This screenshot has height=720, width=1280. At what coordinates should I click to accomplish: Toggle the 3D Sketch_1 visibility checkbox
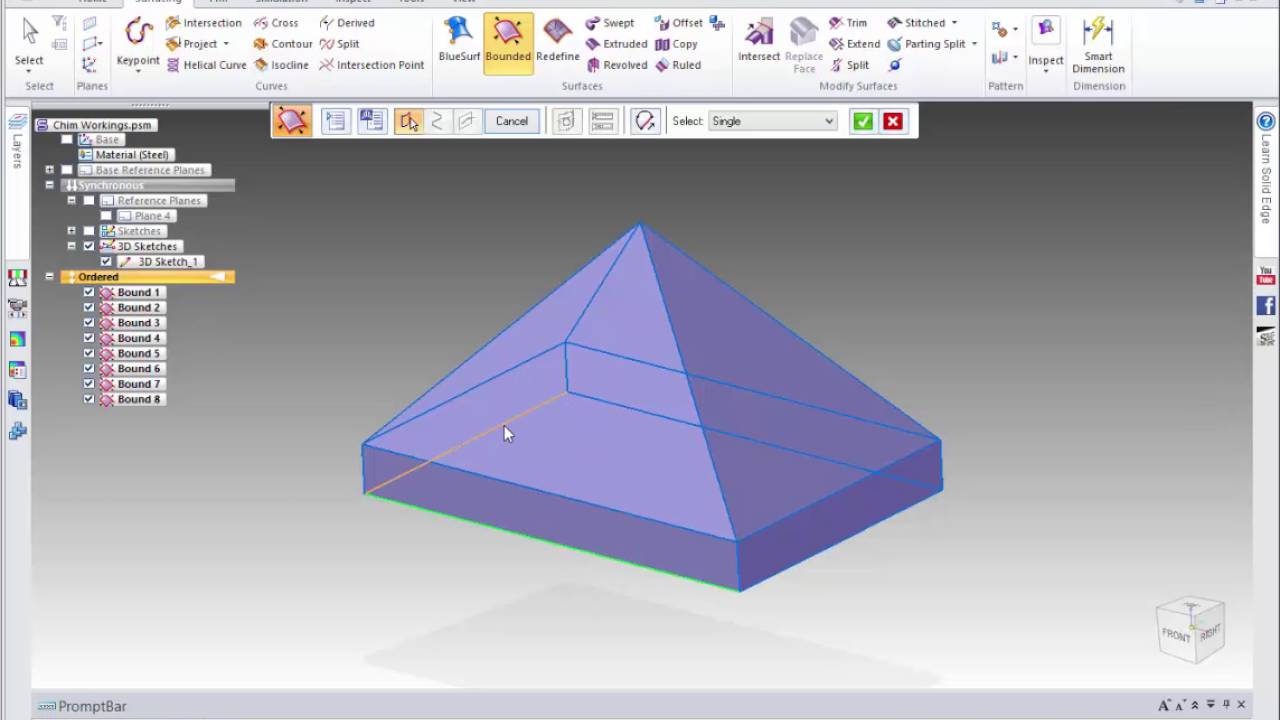(106, 262)
